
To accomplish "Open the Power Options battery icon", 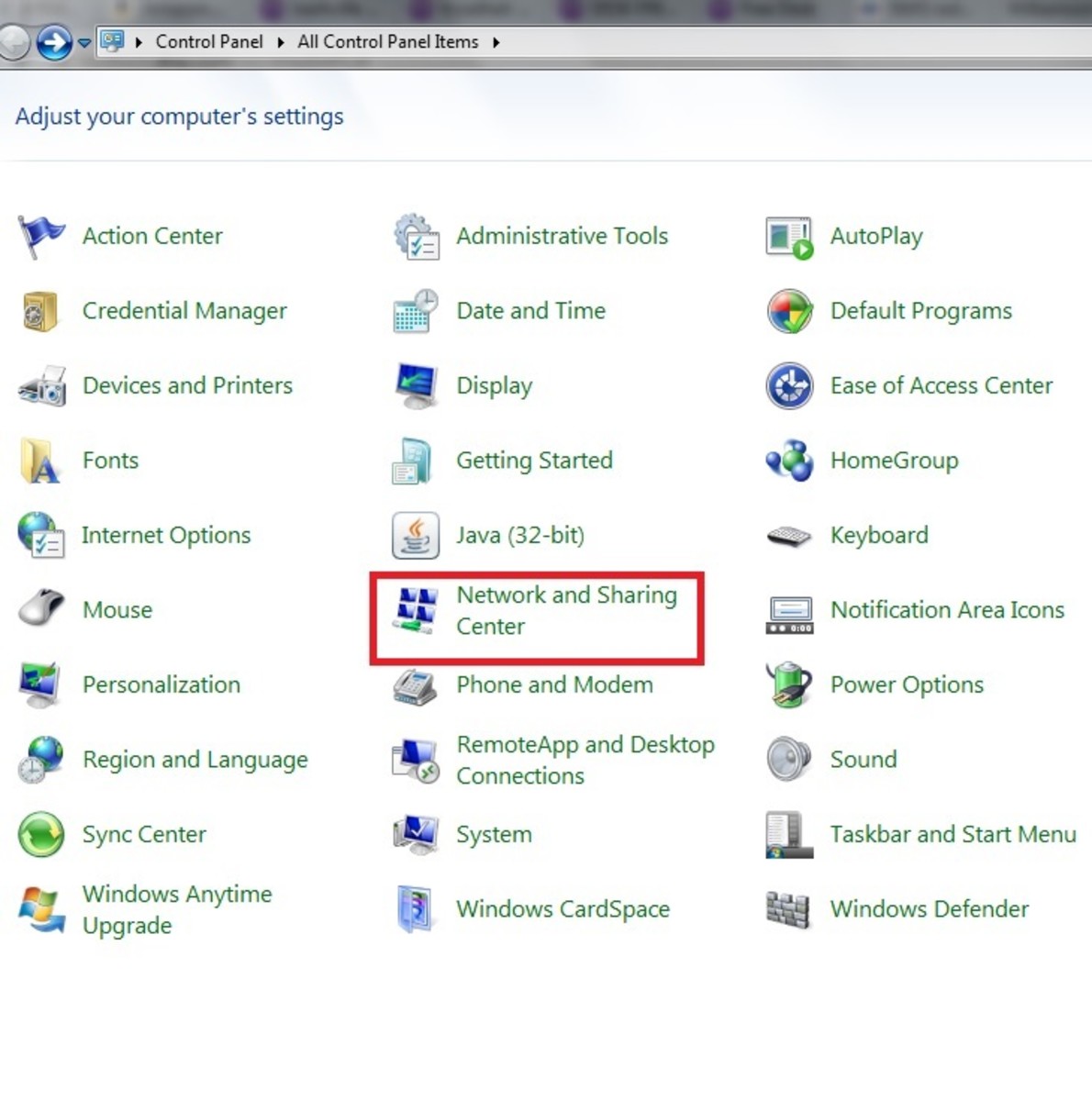I will pos(788,685).
